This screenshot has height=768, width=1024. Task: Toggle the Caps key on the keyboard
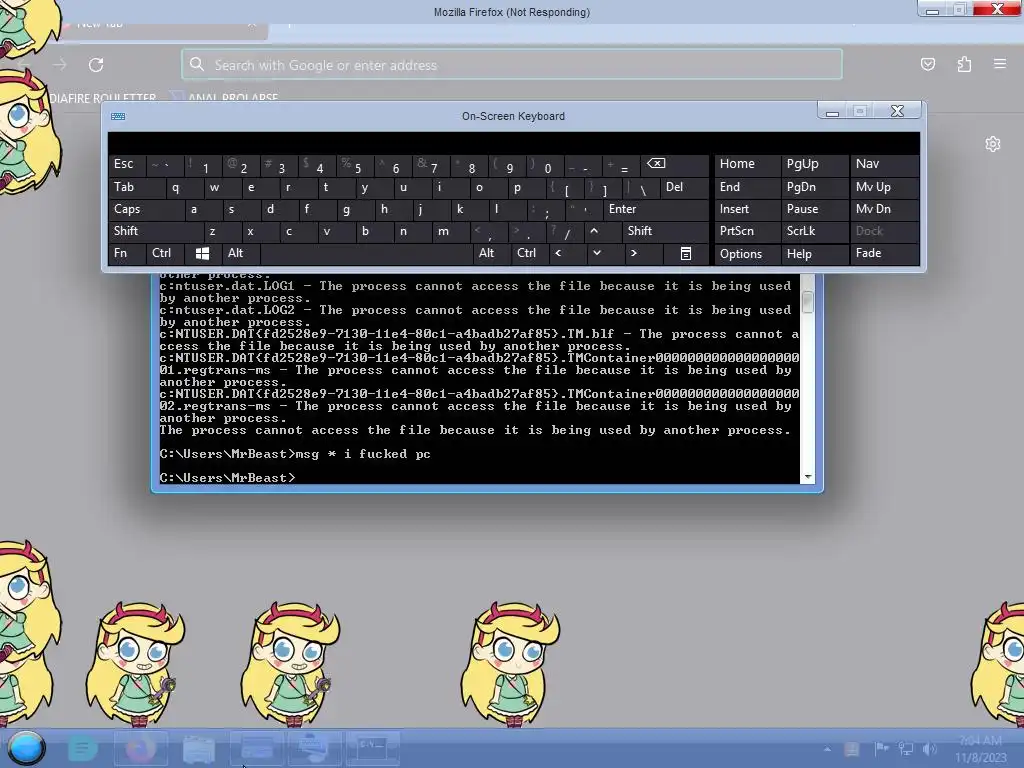tap(146, 209)
